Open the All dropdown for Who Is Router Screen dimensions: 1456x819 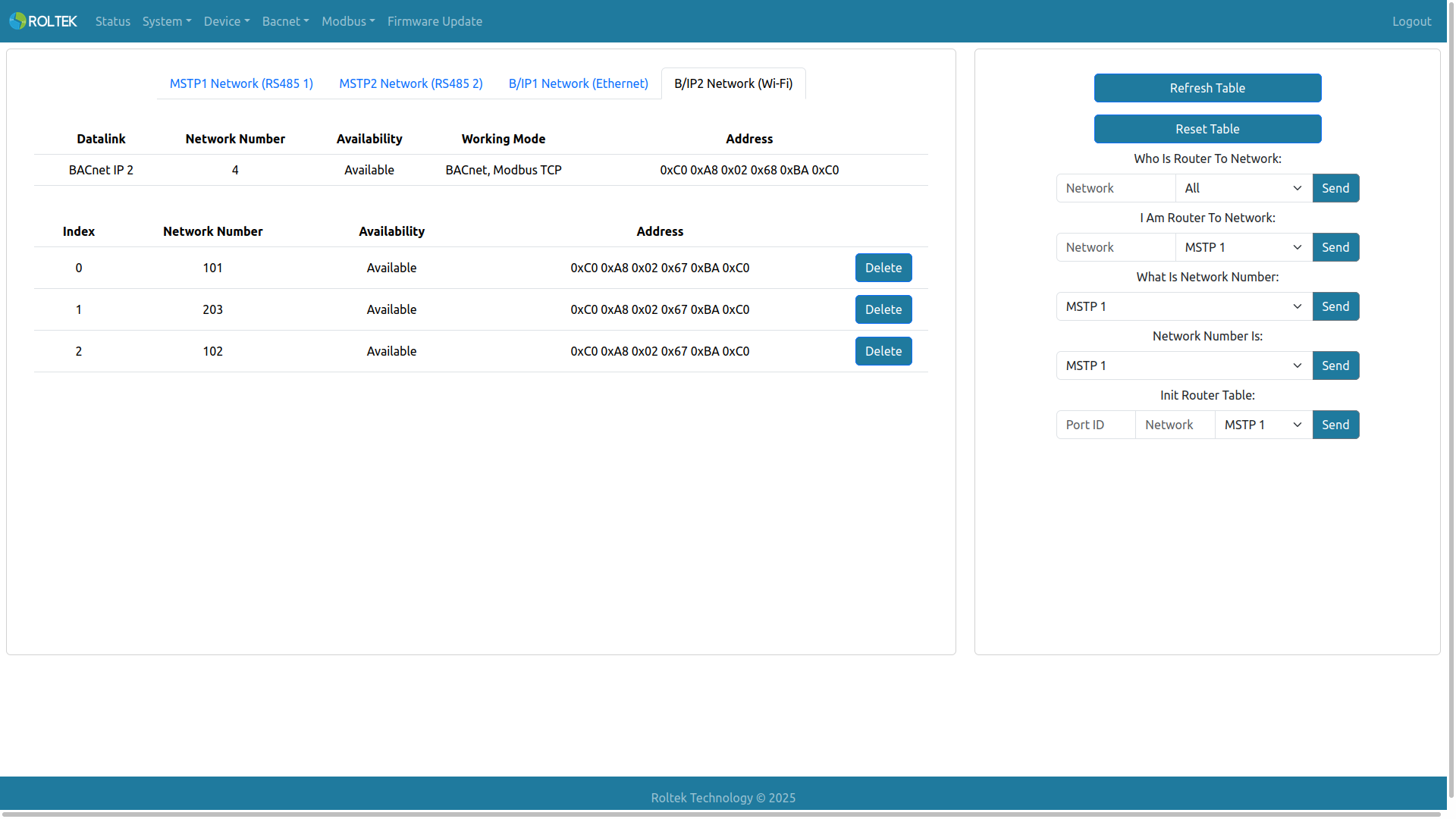click(1244, 188)
